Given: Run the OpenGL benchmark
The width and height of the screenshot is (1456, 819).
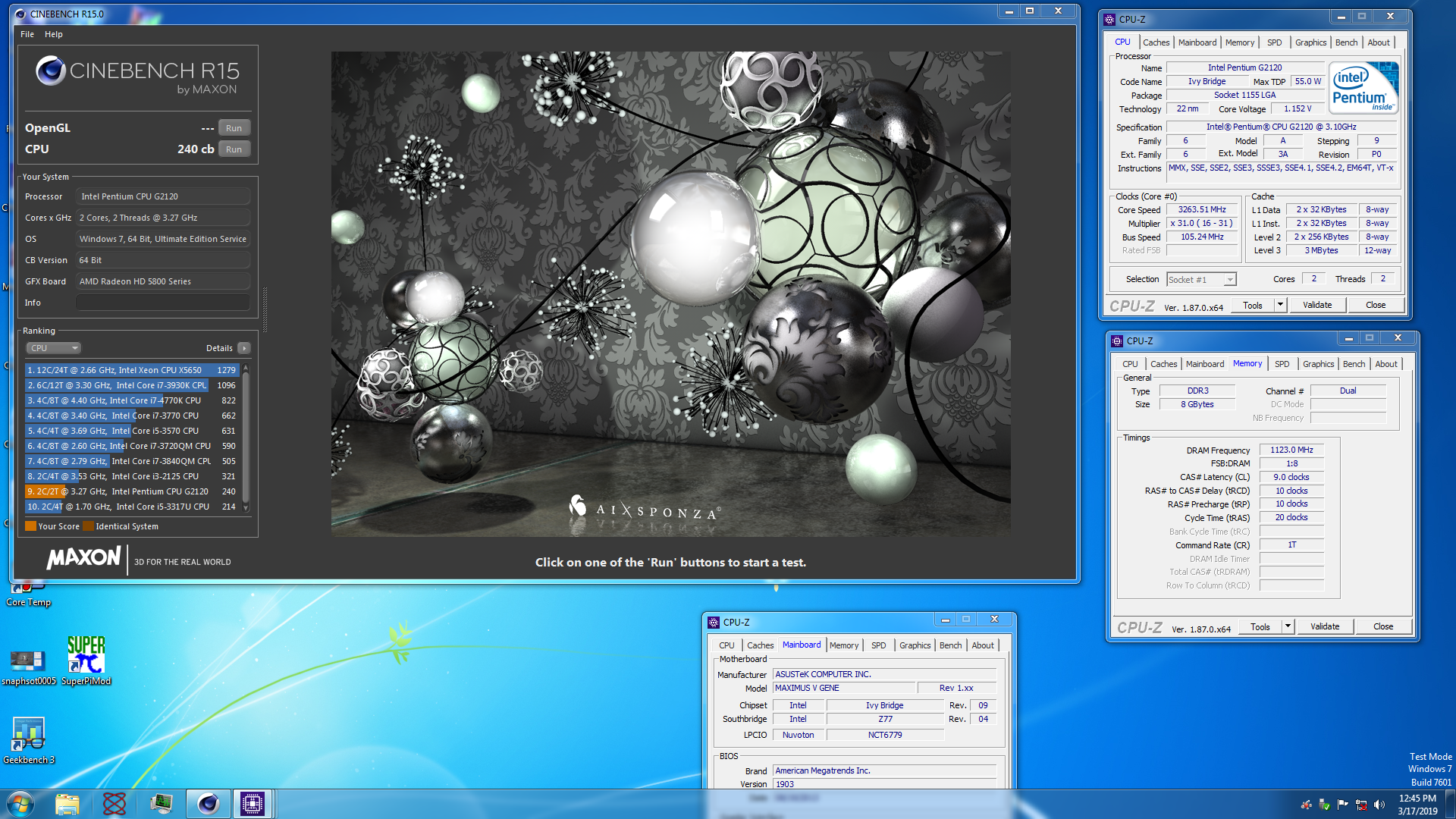Looking at the screenshot, I should (x=234, y=128).
